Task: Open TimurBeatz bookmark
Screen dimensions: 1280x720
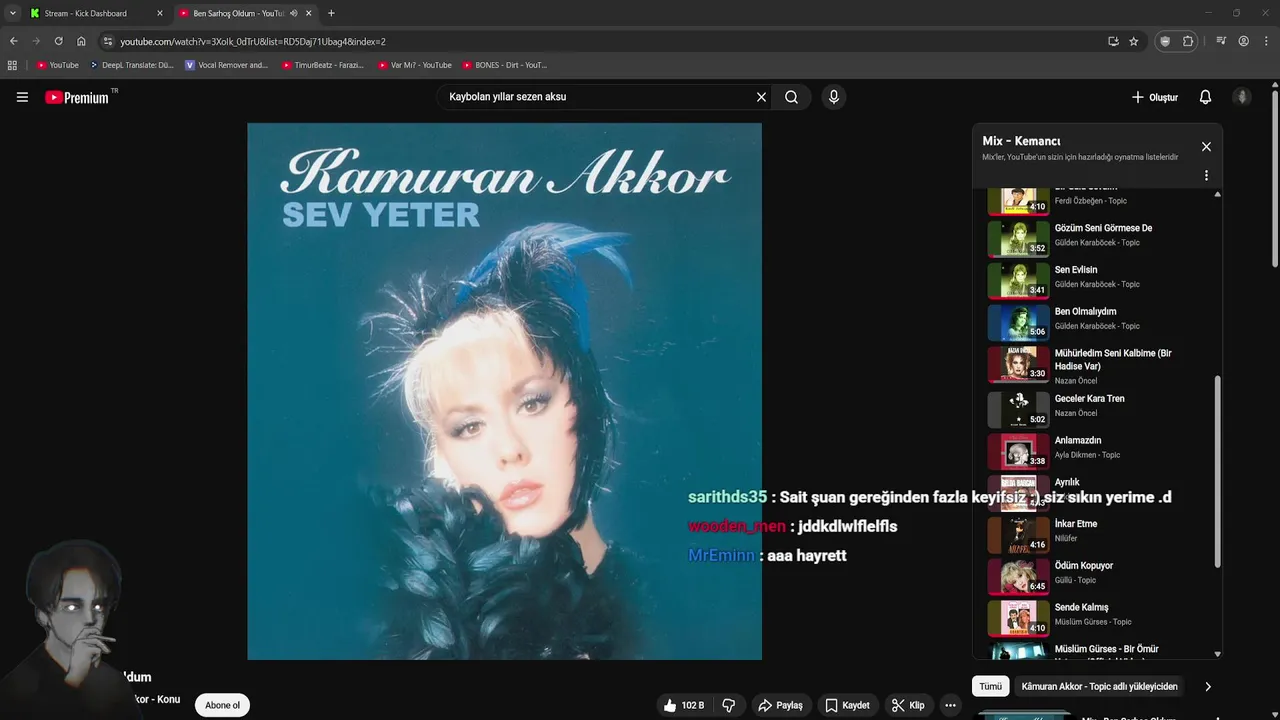Action: point(323,65)
